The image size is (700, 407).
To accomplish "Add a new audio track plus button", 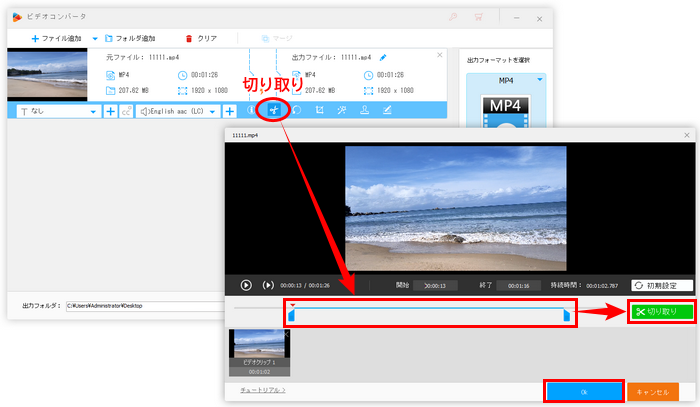I will (x=229, y=111).
